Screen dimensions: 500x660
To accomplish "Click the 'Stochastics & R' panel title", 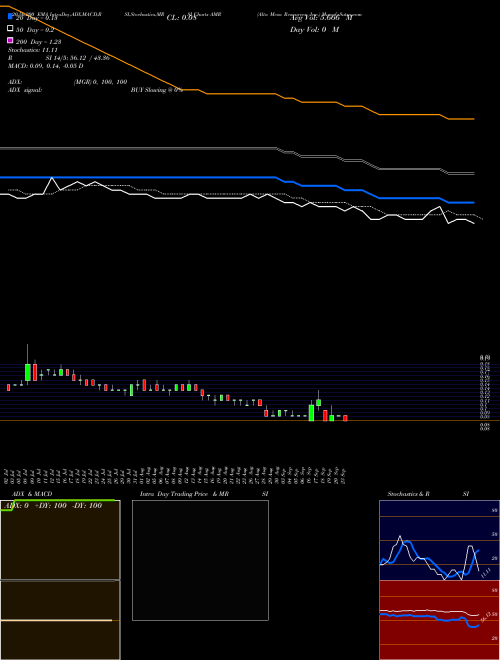I will (408, 494).
